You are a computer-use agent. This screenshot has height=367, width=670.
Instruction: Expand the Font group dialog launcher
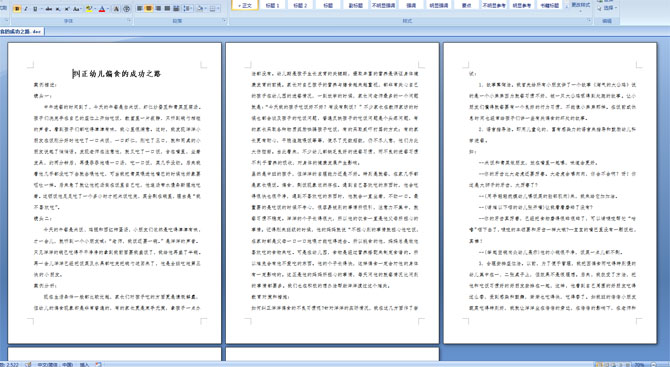coord(129,20)
